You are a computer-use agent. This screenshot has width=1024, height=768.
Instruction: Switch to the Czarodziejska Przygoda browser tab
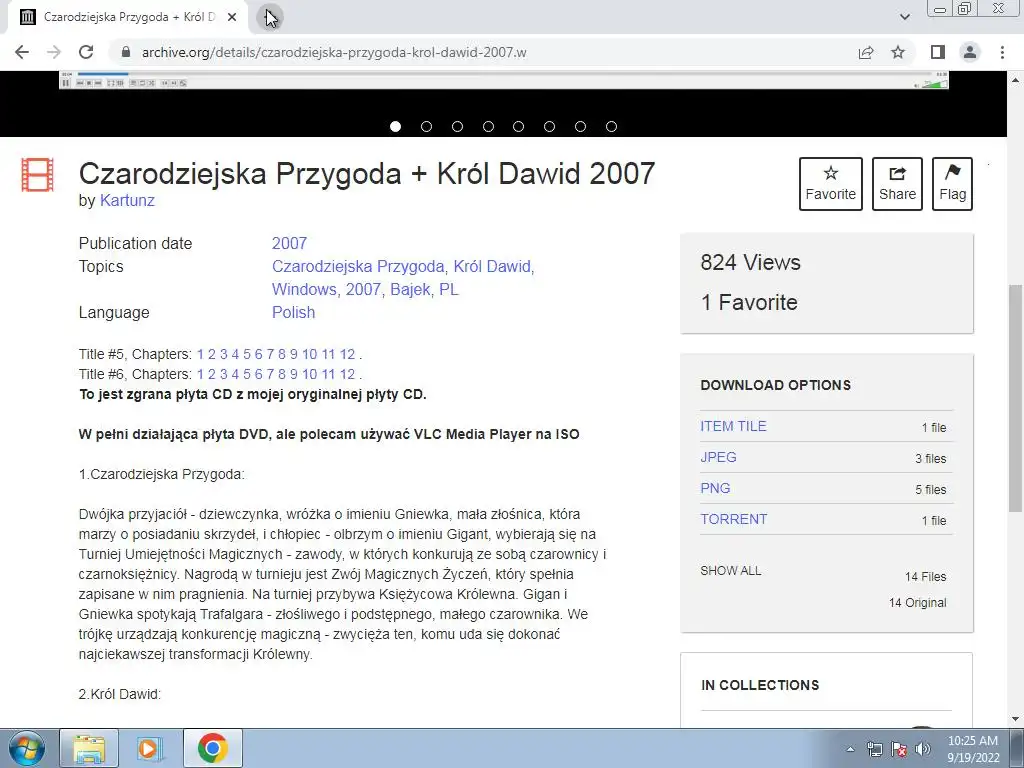coord(128,18)
